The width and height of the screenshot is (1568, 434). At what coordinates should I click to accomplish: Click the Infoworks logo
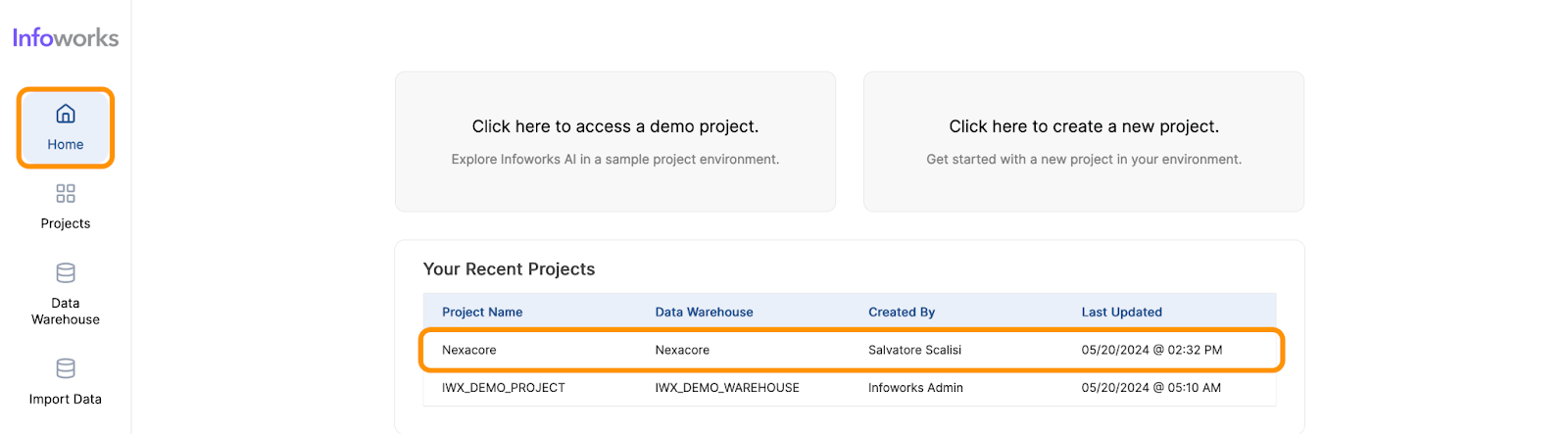tap(66, 37)
